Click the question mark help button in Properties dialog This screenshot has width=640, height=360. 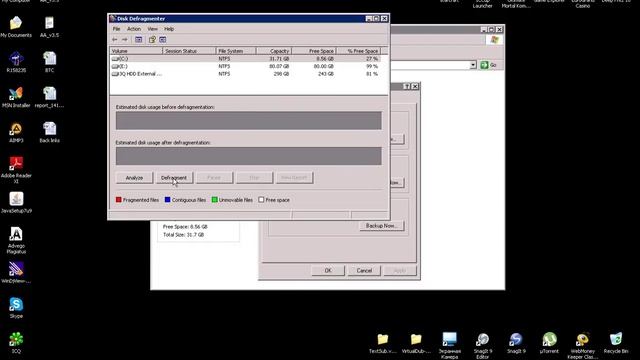[407, 87]
